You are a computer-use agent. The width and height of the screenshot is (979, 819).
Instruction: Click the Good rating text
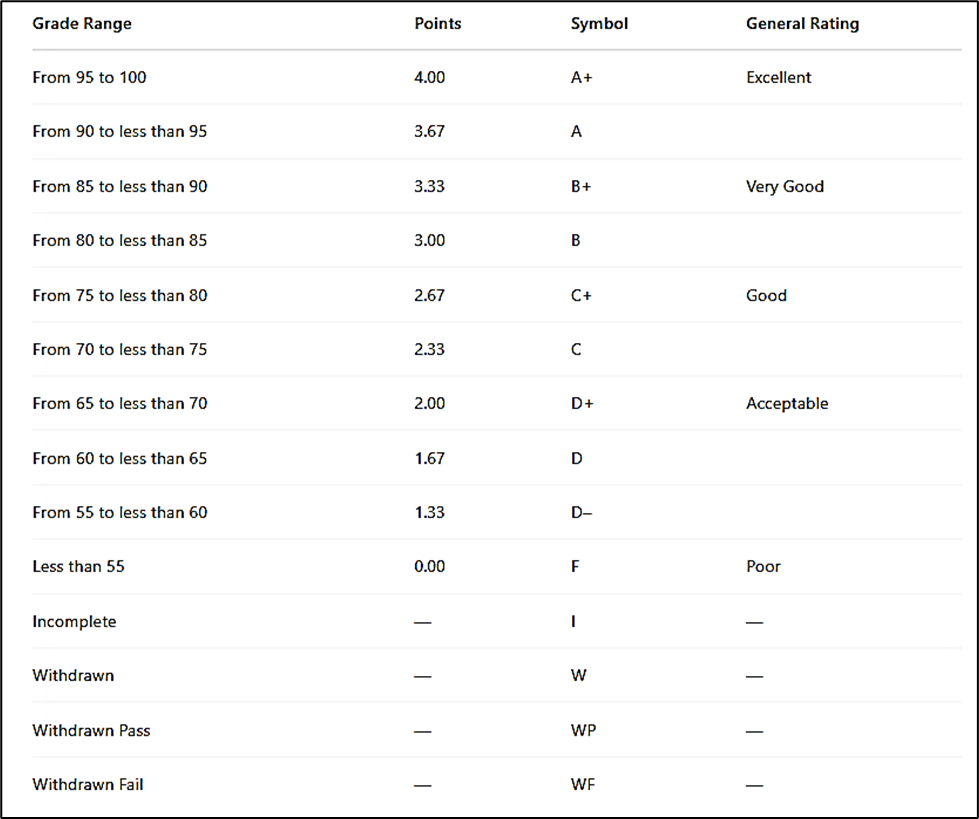coord(766,295)
